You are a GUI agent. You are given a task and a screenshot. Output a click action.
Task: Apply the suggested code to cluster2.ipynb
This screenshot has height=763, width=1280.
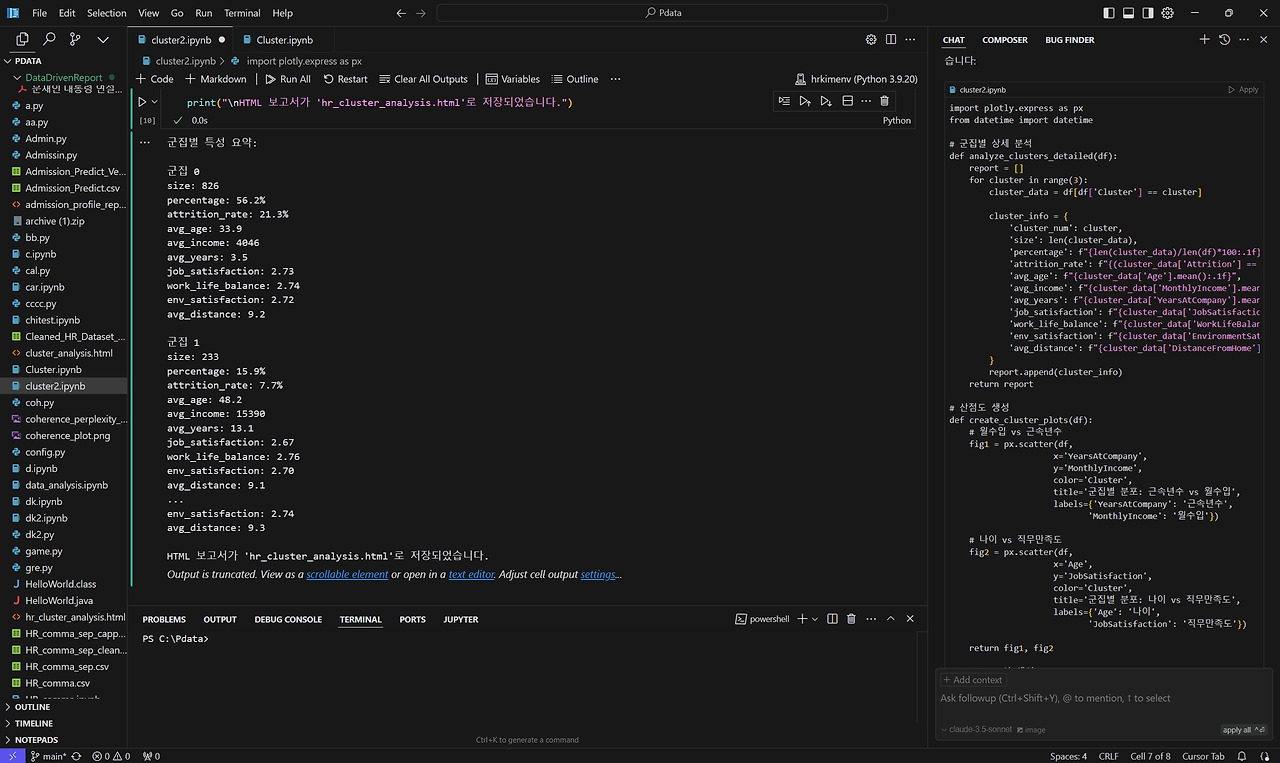click(1243, 89)
